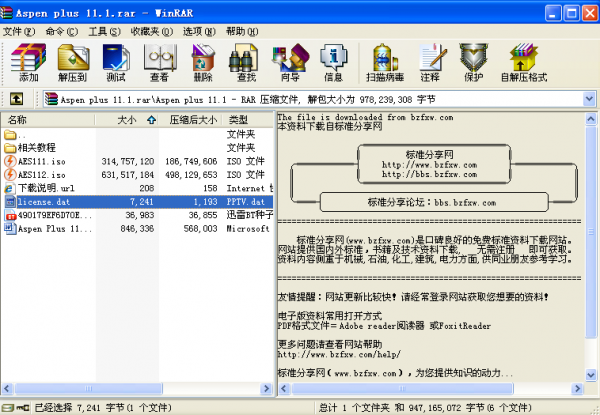
Task: Open the 工具(S) menu
Action: 104,31
